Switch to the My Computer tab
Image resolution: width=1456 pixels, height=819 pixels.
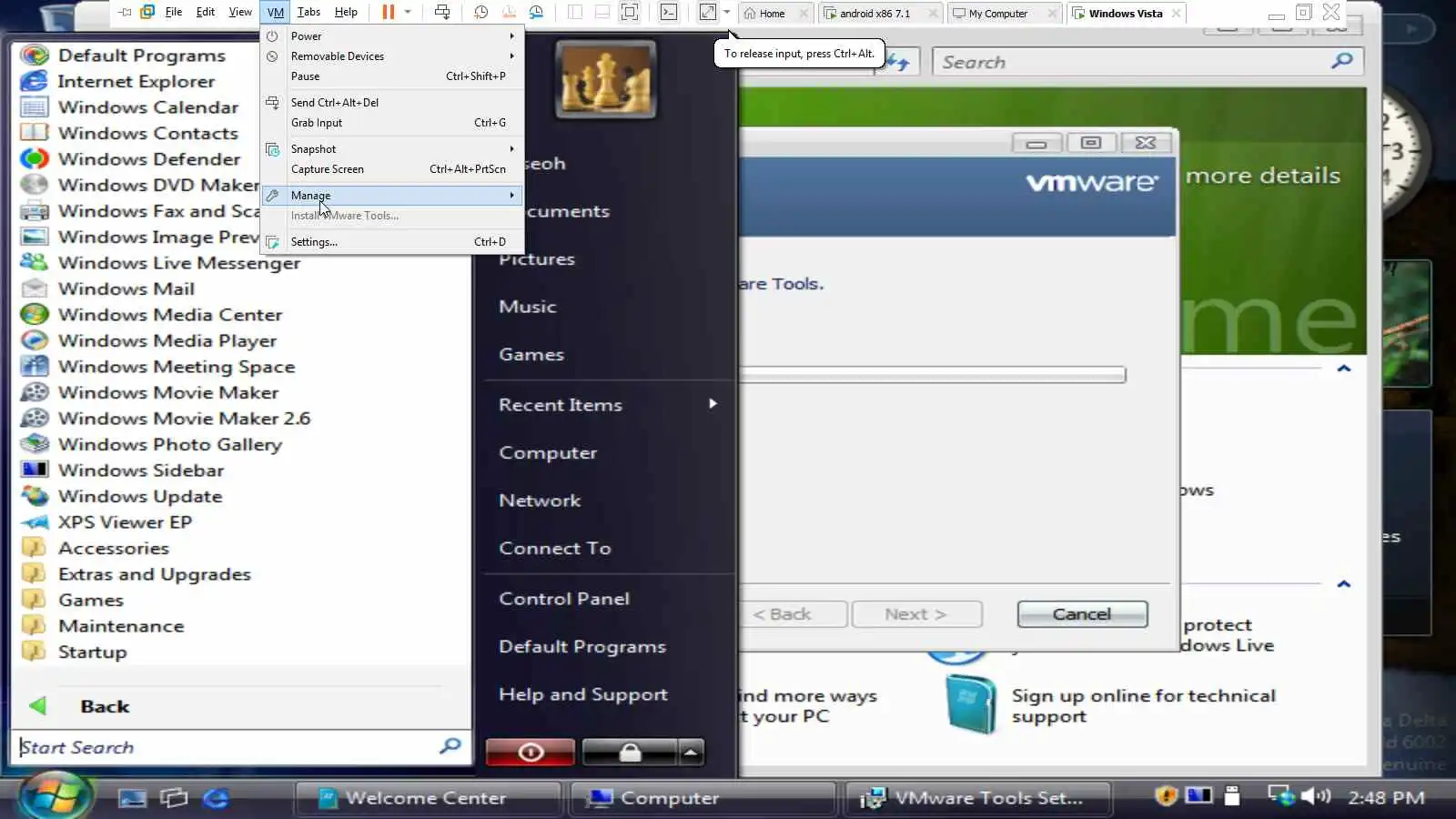998,14
